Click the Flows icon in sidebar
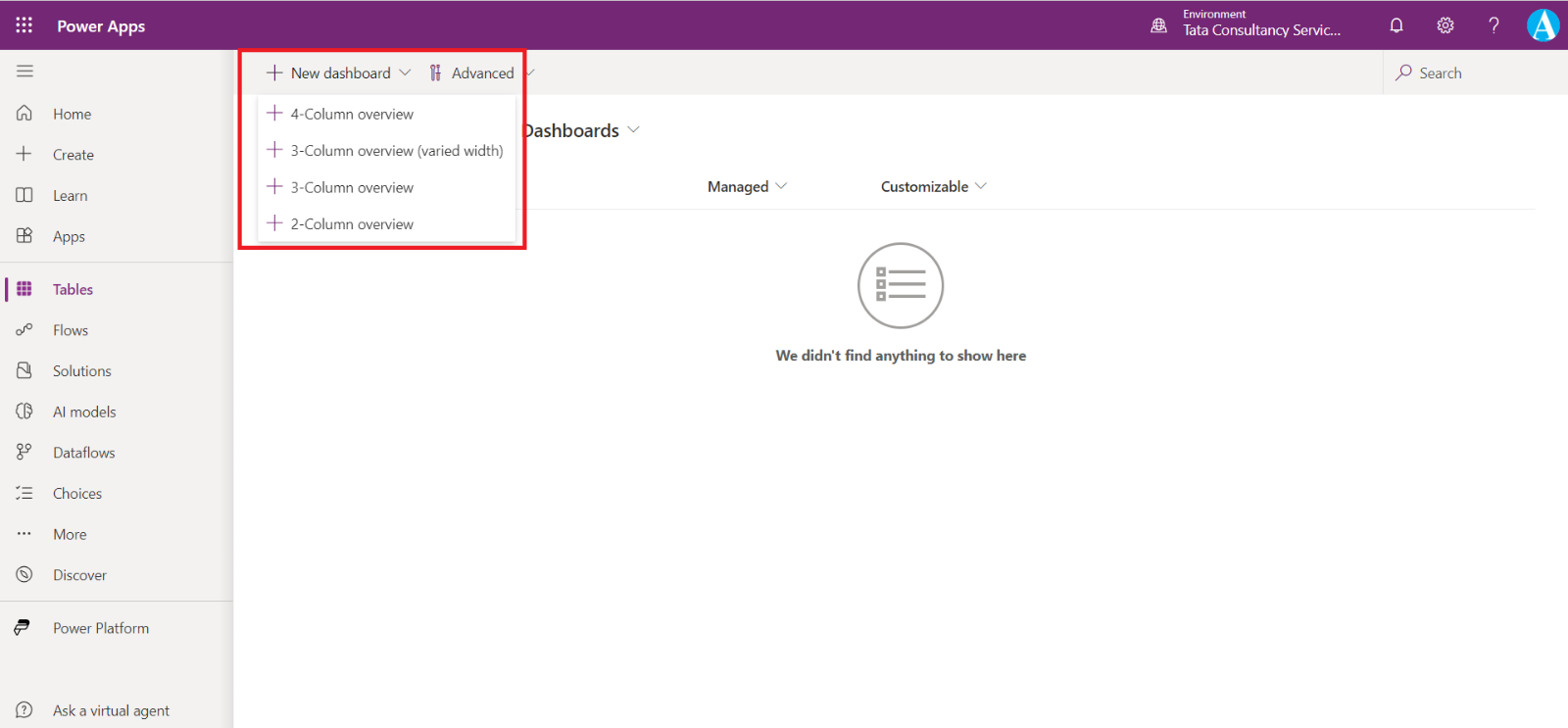The image size is (1568, 728). click(x=24, y=330)
